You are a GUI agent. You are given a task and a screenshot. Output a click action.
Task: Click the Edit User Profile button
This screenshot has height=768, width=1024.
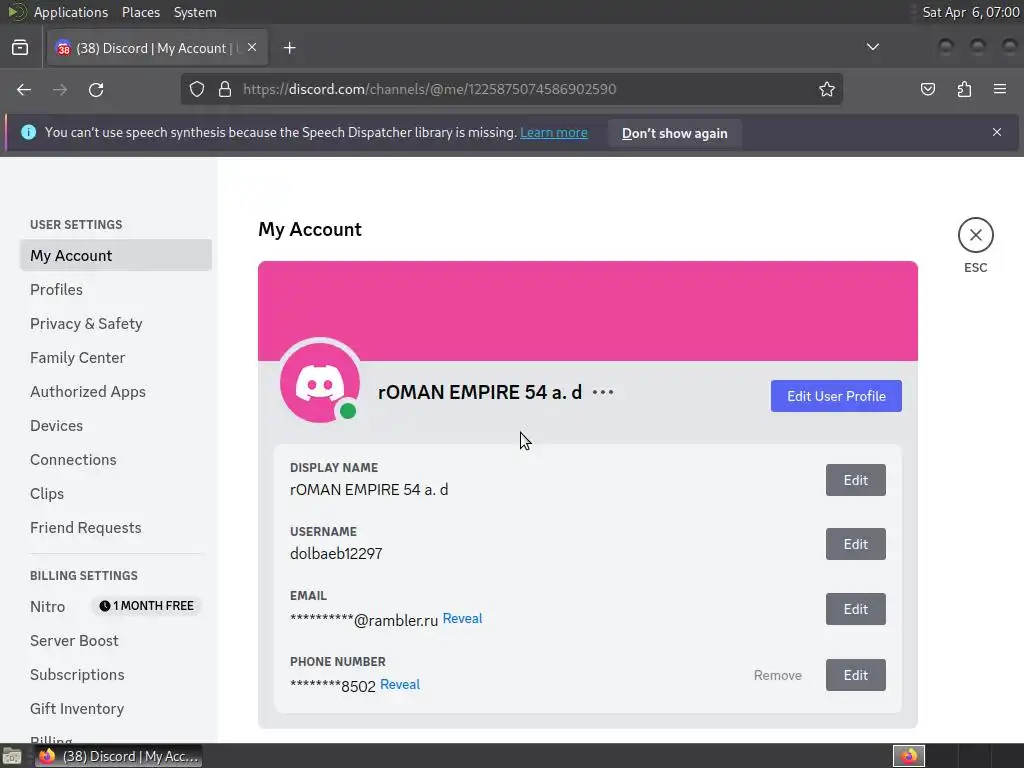tap(836, 396)
